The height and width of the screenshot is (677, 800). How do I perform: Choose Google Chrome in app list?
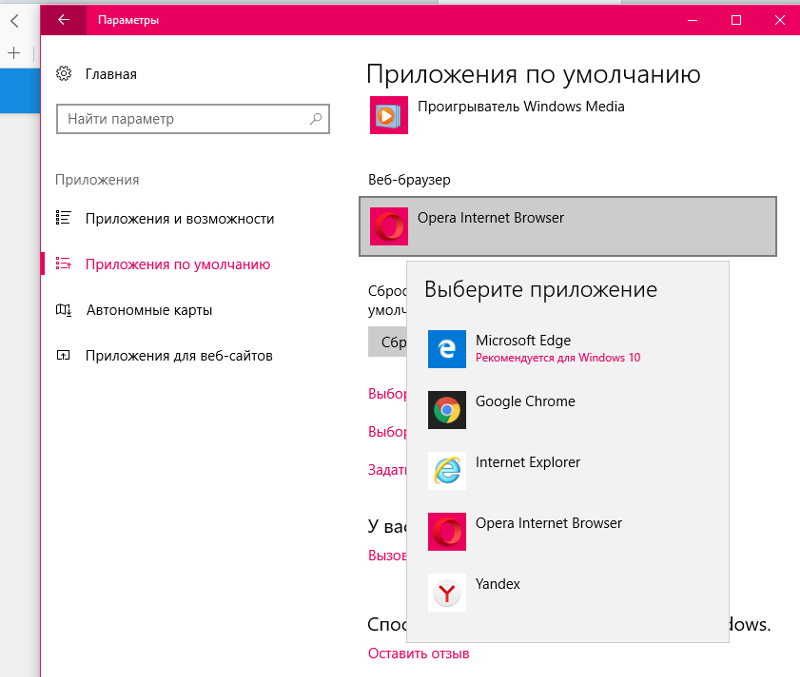click(x=568, y=410)
